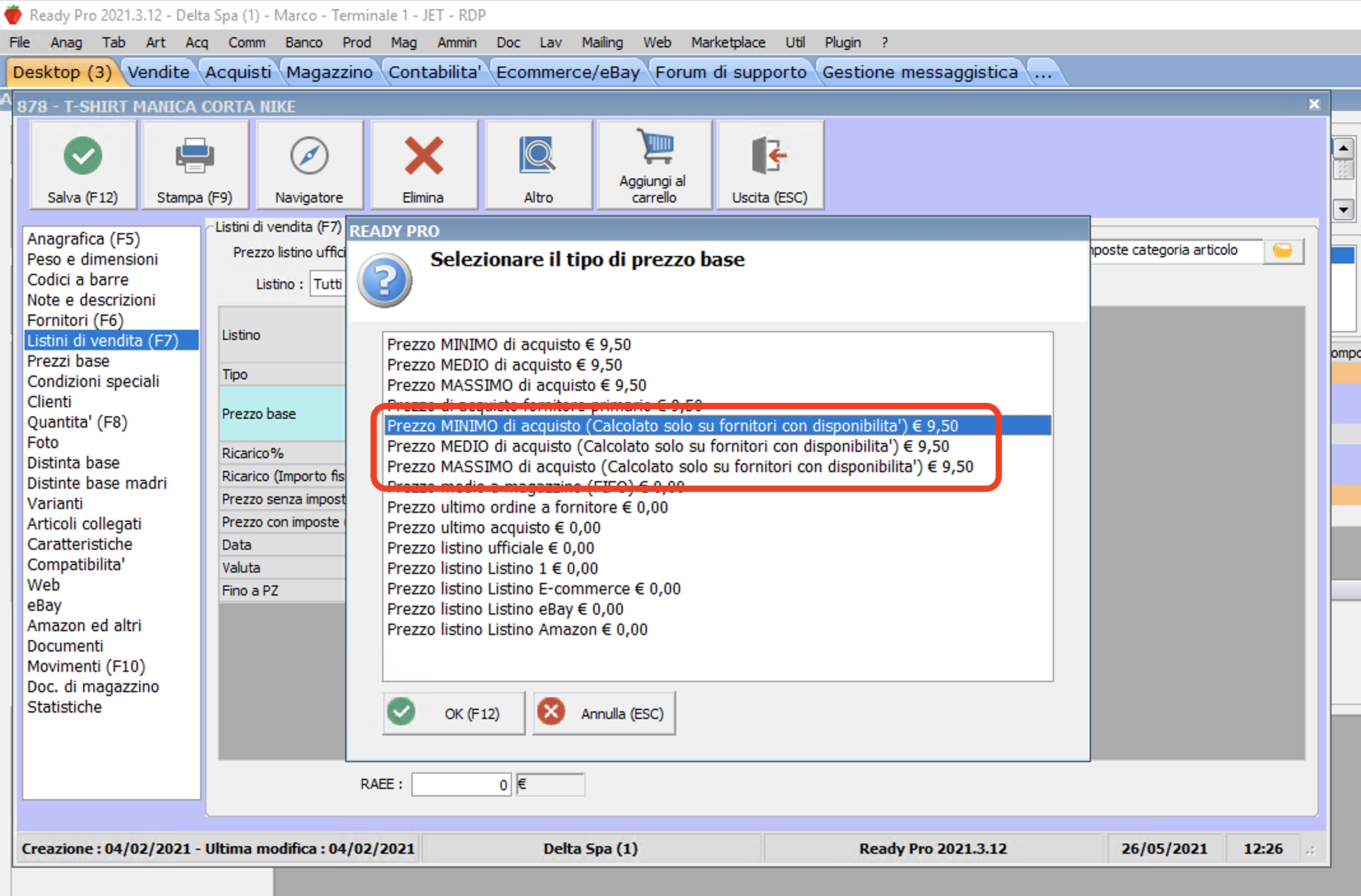The image size is (1361, 896).
Task: Click scroll down arrow on right panel
Action: click(1343, 209)
